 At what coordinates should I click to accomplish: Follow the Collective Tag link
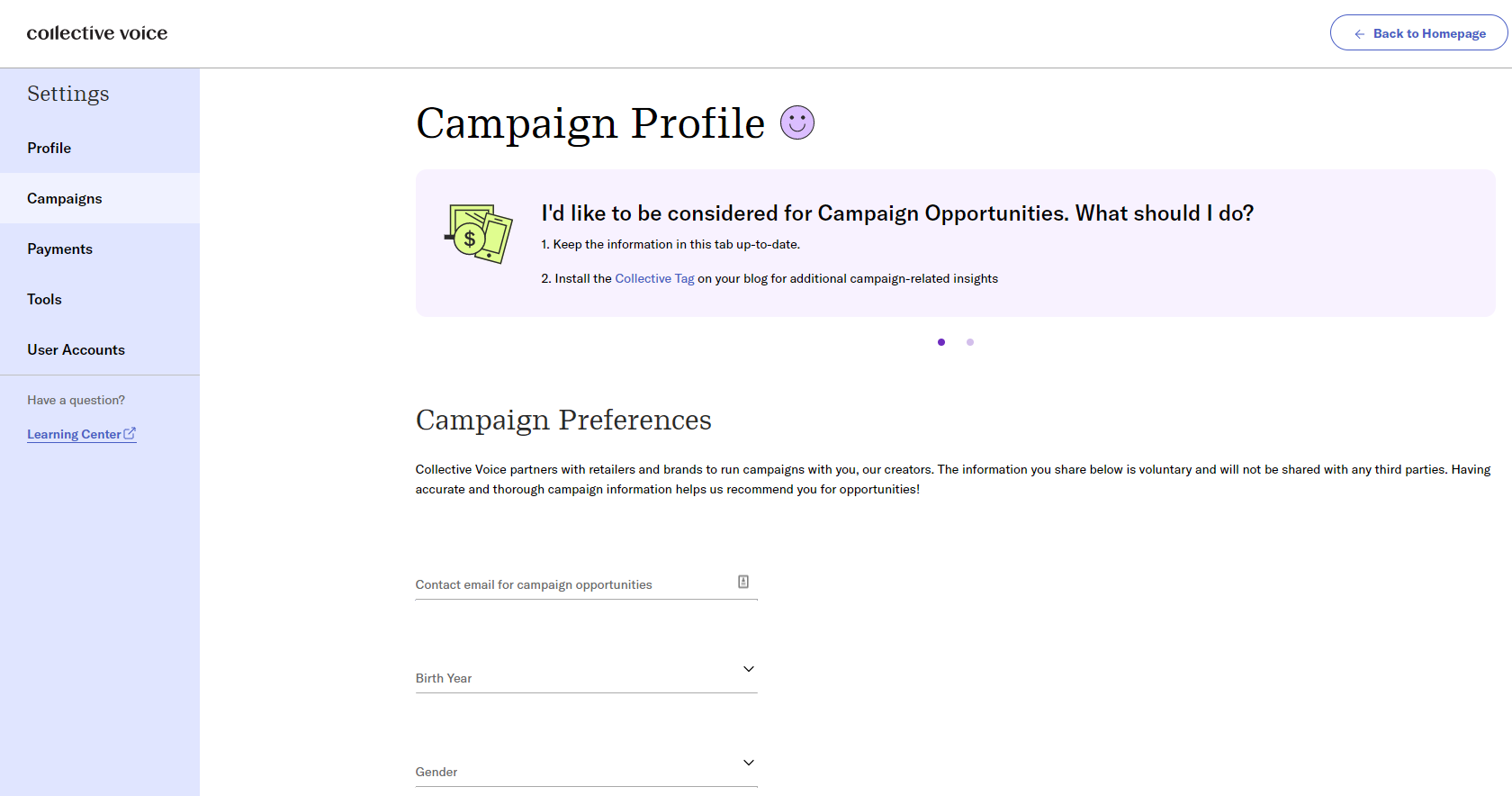coord(654,278)
